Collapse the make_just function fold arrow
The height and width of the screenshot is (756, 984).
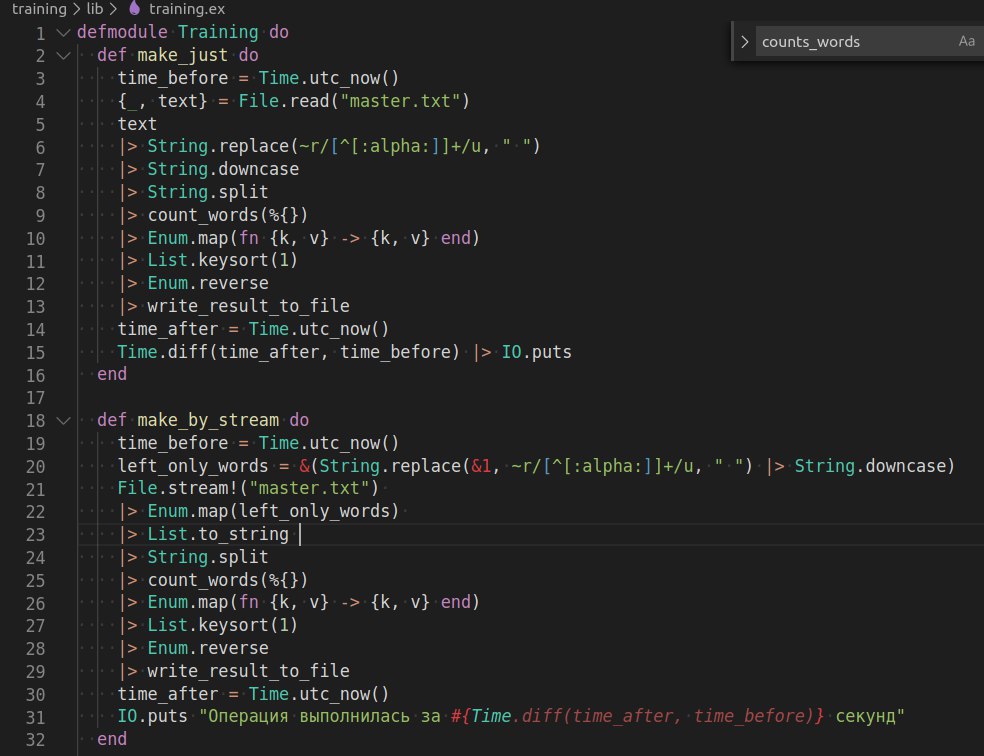[x=63, y=56]
